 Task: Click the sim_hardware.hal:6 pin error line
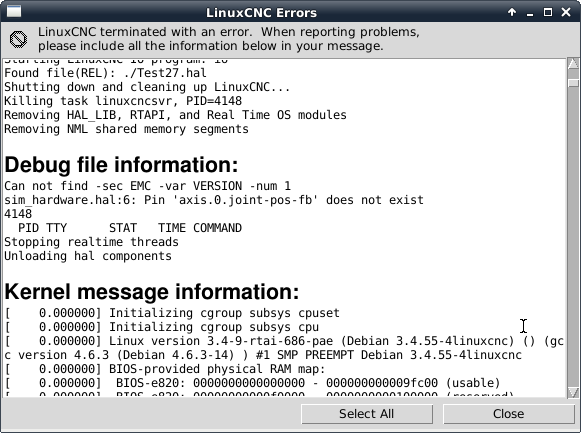coord(214,200)
